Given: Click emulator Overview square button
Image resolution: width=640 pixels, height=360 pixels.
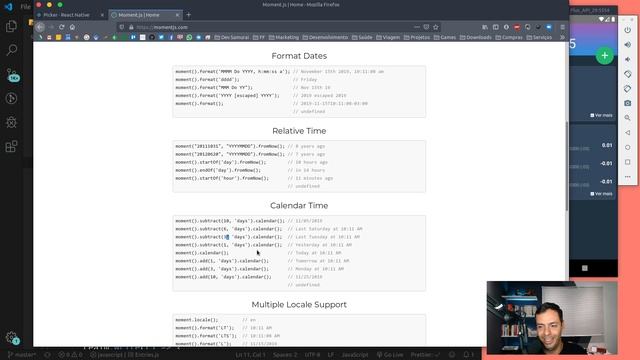Looking at the screenshot, I should click(628, 162).
